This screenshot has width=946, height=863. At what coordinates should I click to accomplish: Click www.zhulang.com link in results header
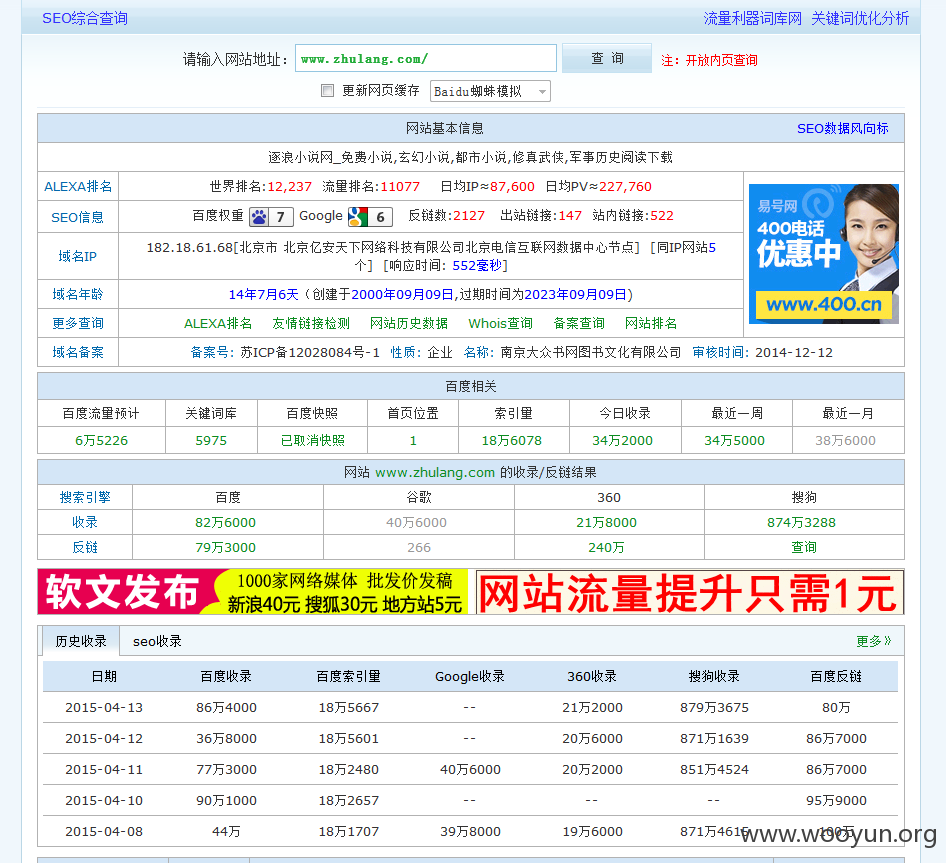coord(435,473)
